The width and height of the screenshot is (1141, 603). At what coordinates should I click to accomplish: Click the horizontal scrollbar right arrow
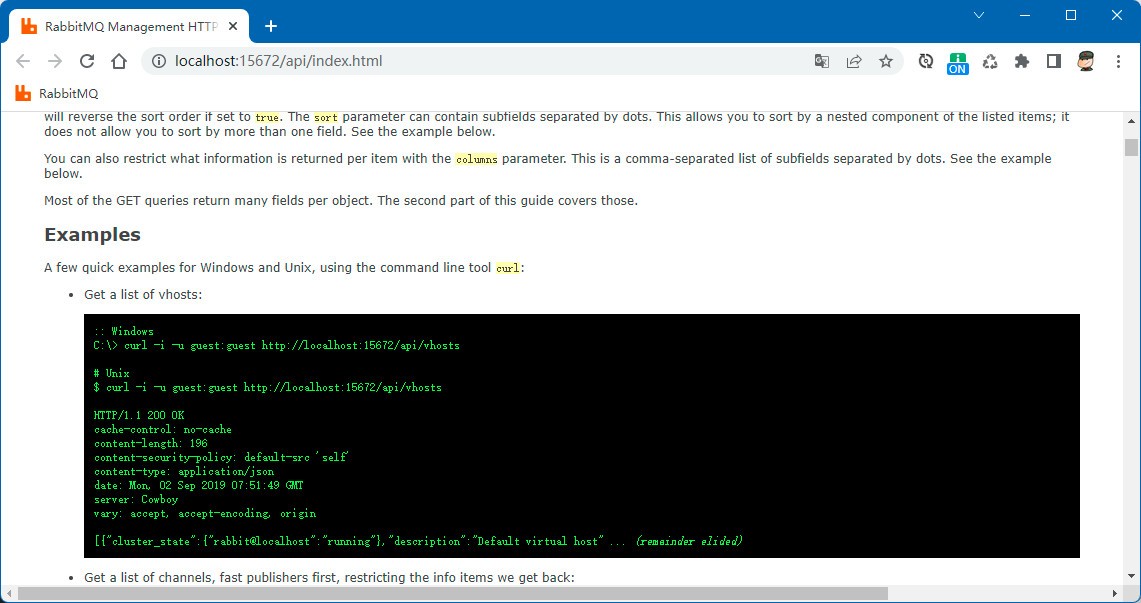click(x=1115, y=594)
